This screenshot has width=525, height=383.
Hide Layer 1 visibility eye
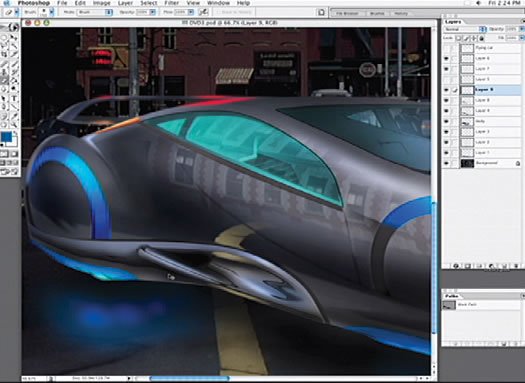click(x=446, y=153)
